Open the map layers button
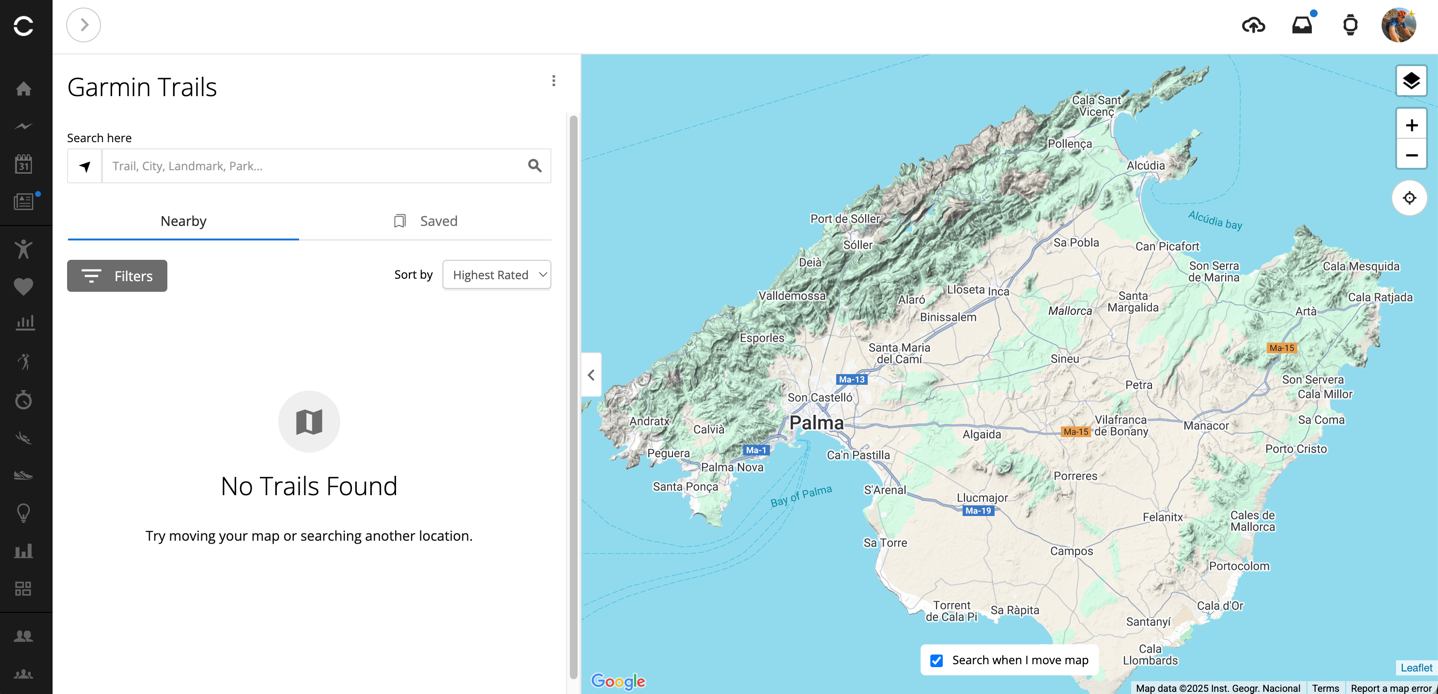This screenshot has width=1438, height=694. point(1411,81)
